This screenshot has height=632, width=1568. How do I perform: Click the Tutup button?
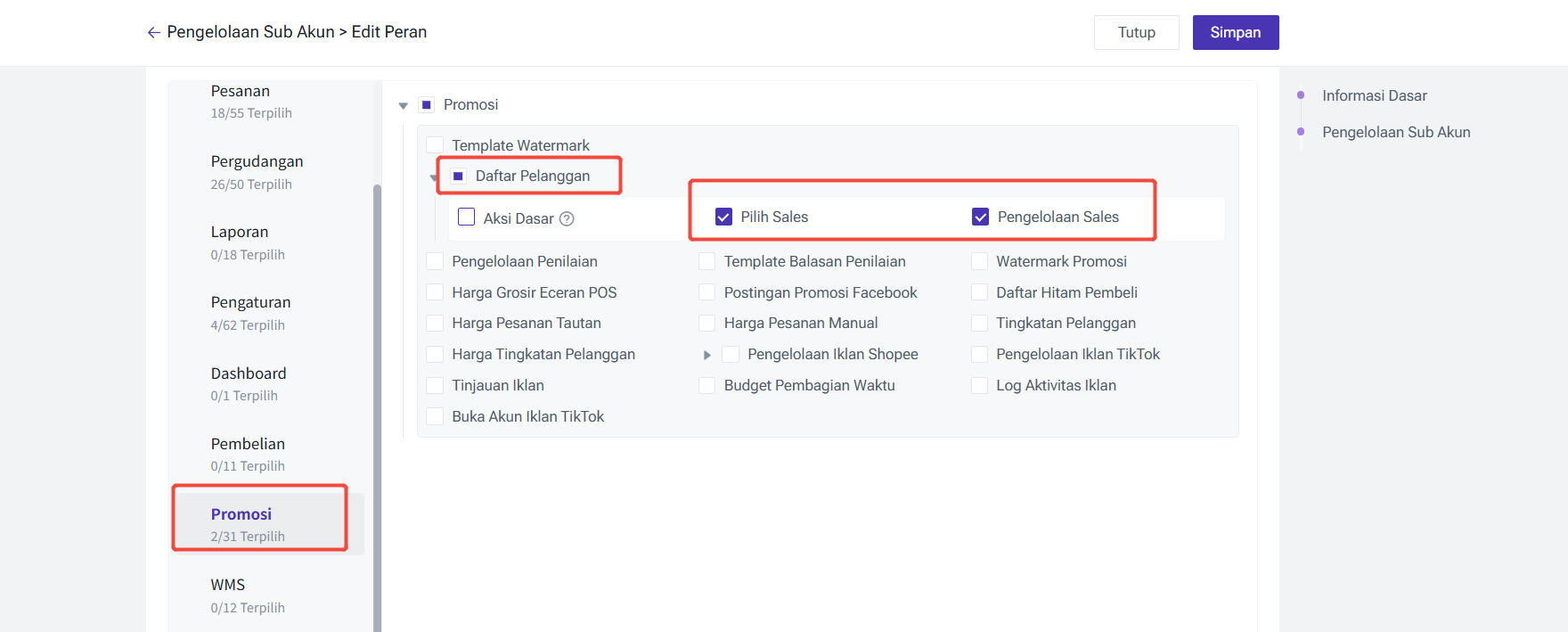1136,32
